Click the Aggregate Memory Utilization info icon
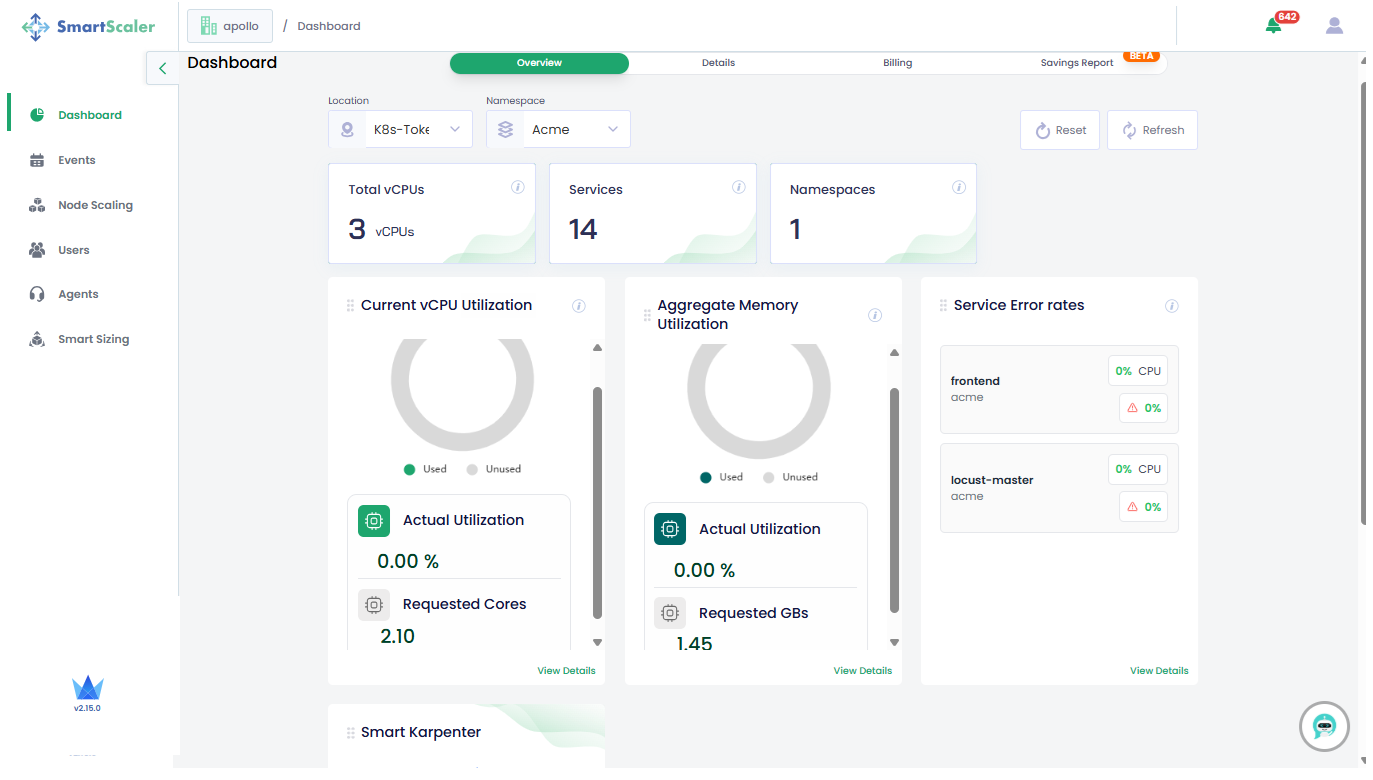 click(x=875, y=315)
